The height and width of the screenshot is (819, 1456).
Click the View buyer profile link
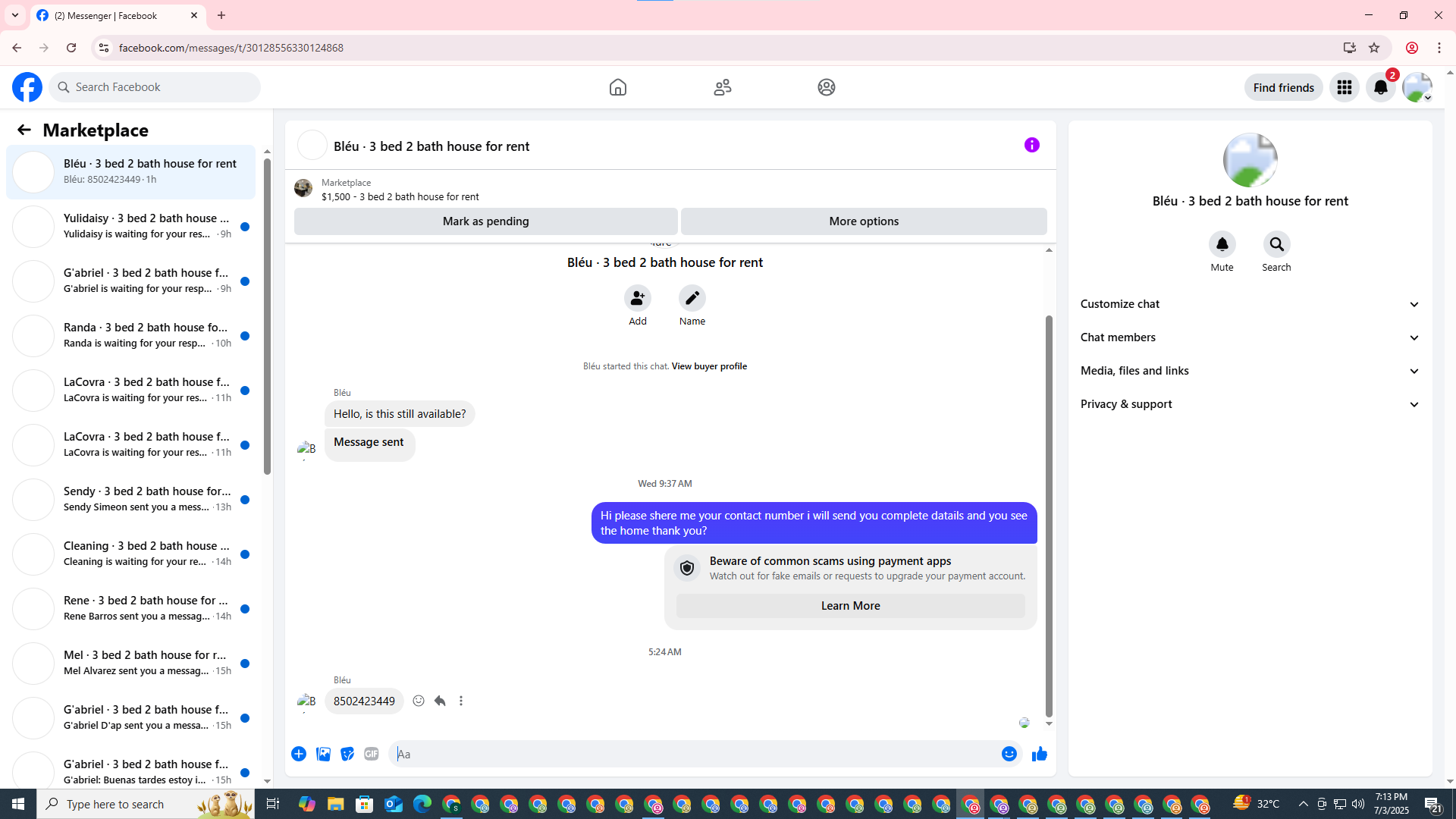point(708,366)
